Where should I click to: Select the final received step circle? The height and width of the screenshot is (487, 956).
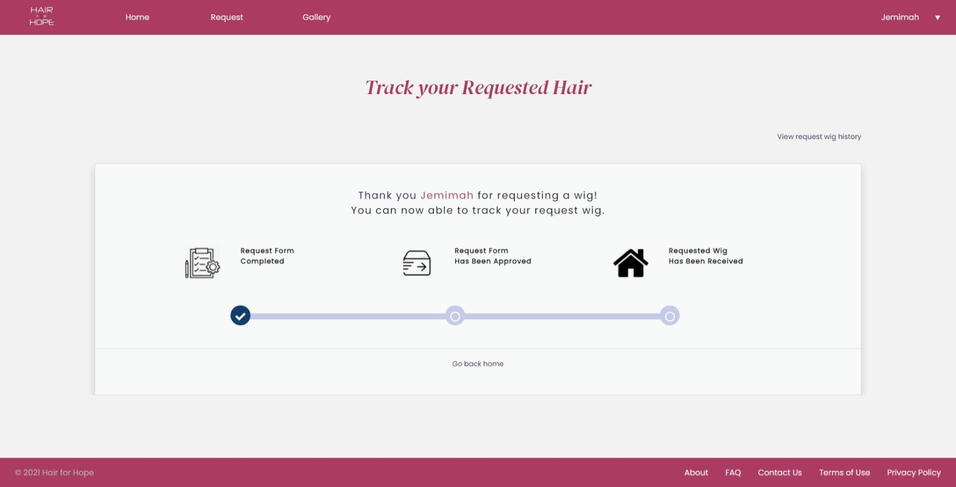point(670,316)
